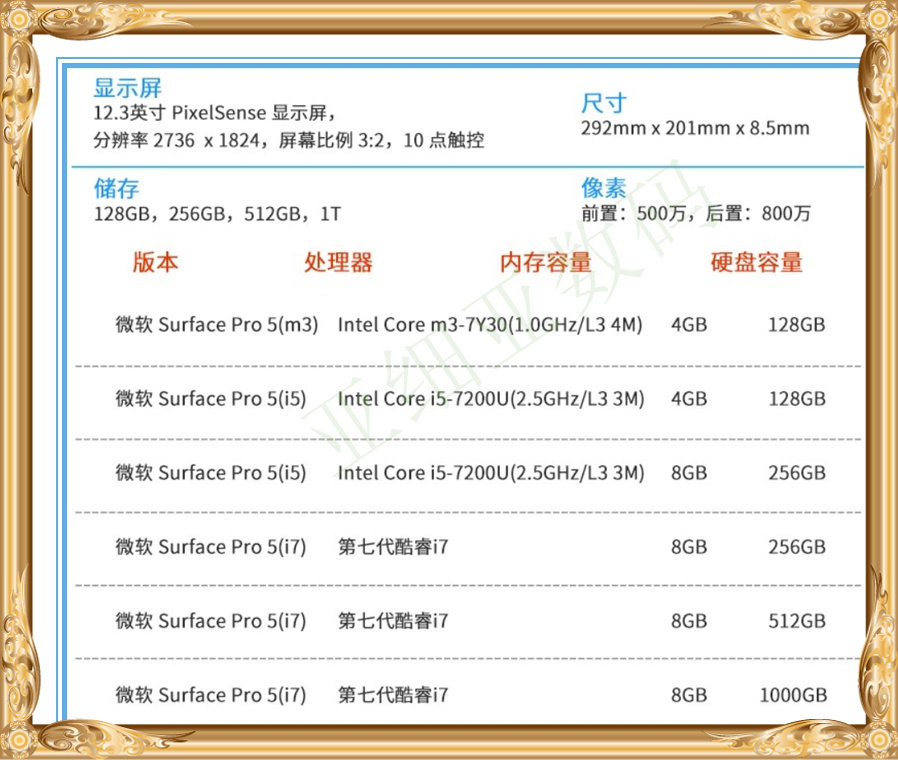The image size is (898, 760).
Task: Click the 处理器 column header
Action: click(x=338, y=262)
